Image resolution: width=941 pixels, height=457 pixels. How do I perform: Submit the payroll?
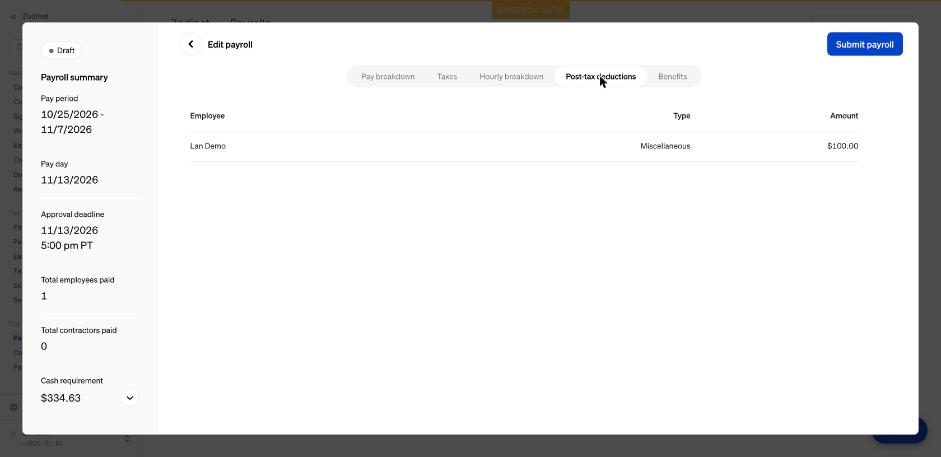[864, 44]
